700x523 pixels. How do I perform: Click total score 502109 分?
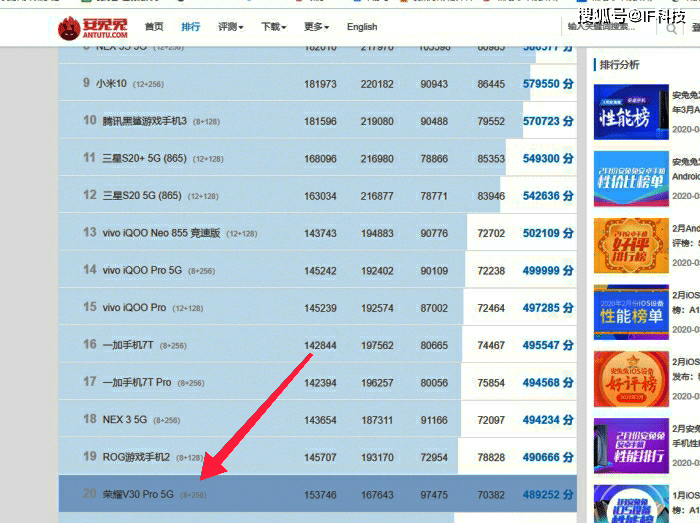[x=548, y=233]
